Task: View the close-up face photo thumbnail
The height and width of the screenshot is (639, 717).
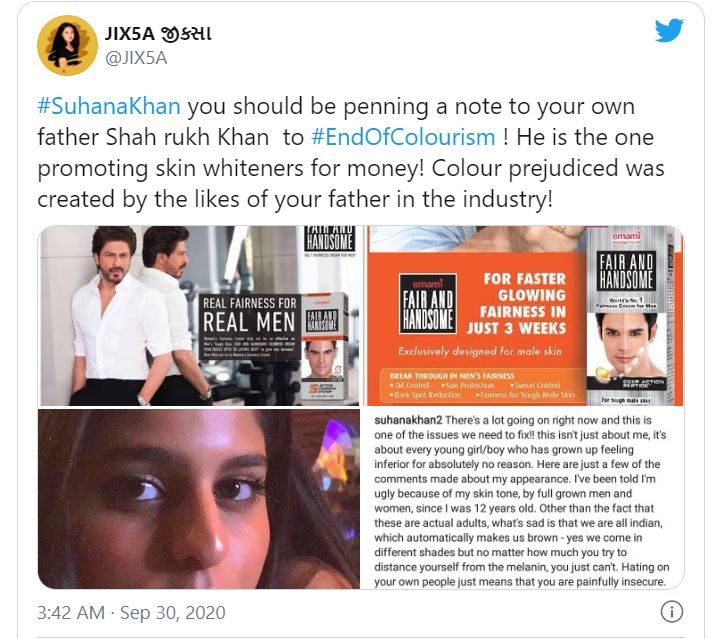Action: 199,499
